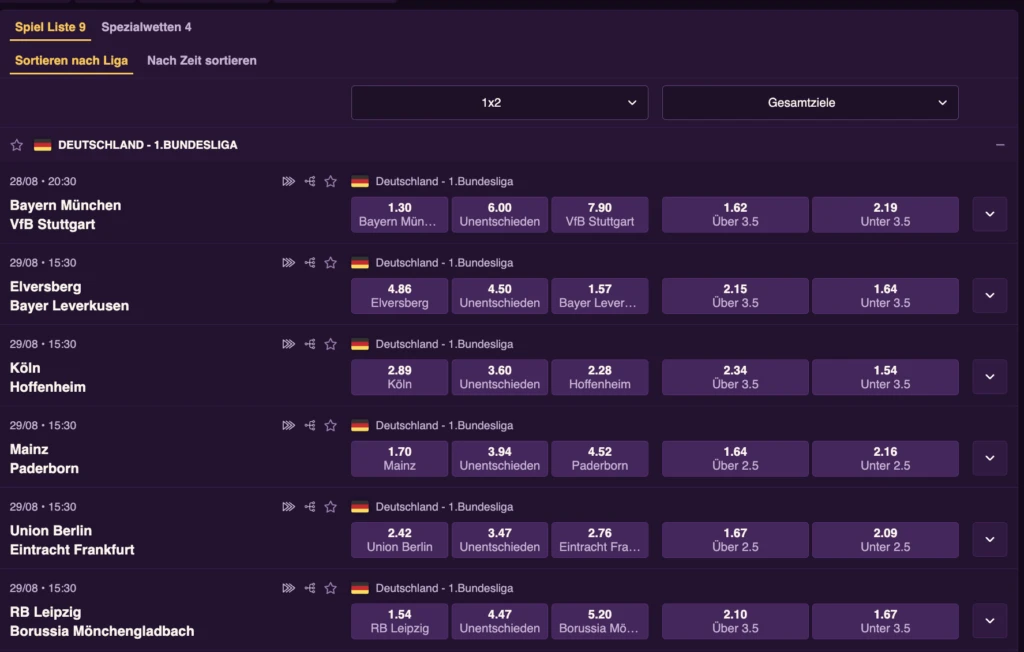Click flag beside Bayern München league label
The width and height of the screenshot is (1024, 652).
click(360, 182)
